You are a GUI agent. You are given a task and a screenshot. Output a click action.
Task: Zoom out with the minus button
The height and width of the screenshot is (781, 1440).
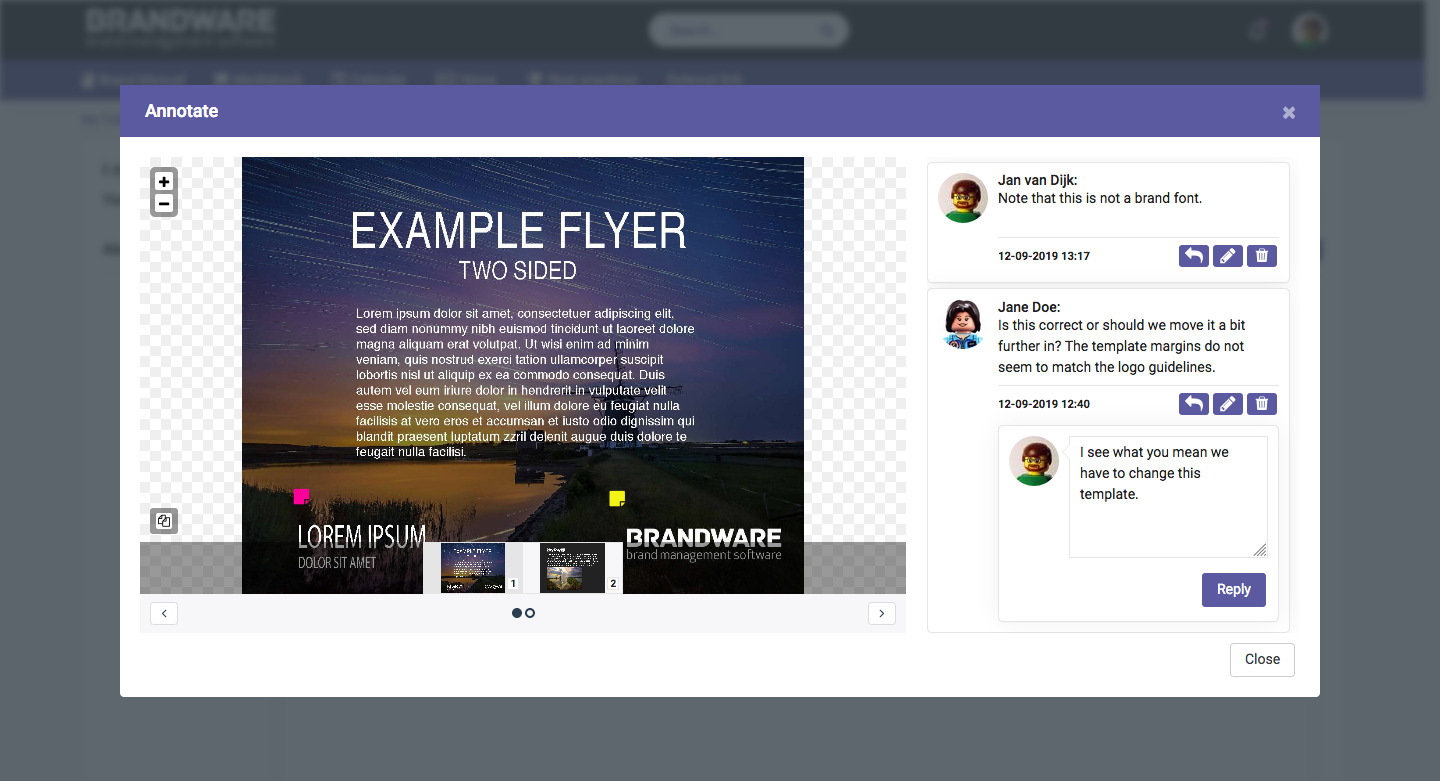coord(164,204)
